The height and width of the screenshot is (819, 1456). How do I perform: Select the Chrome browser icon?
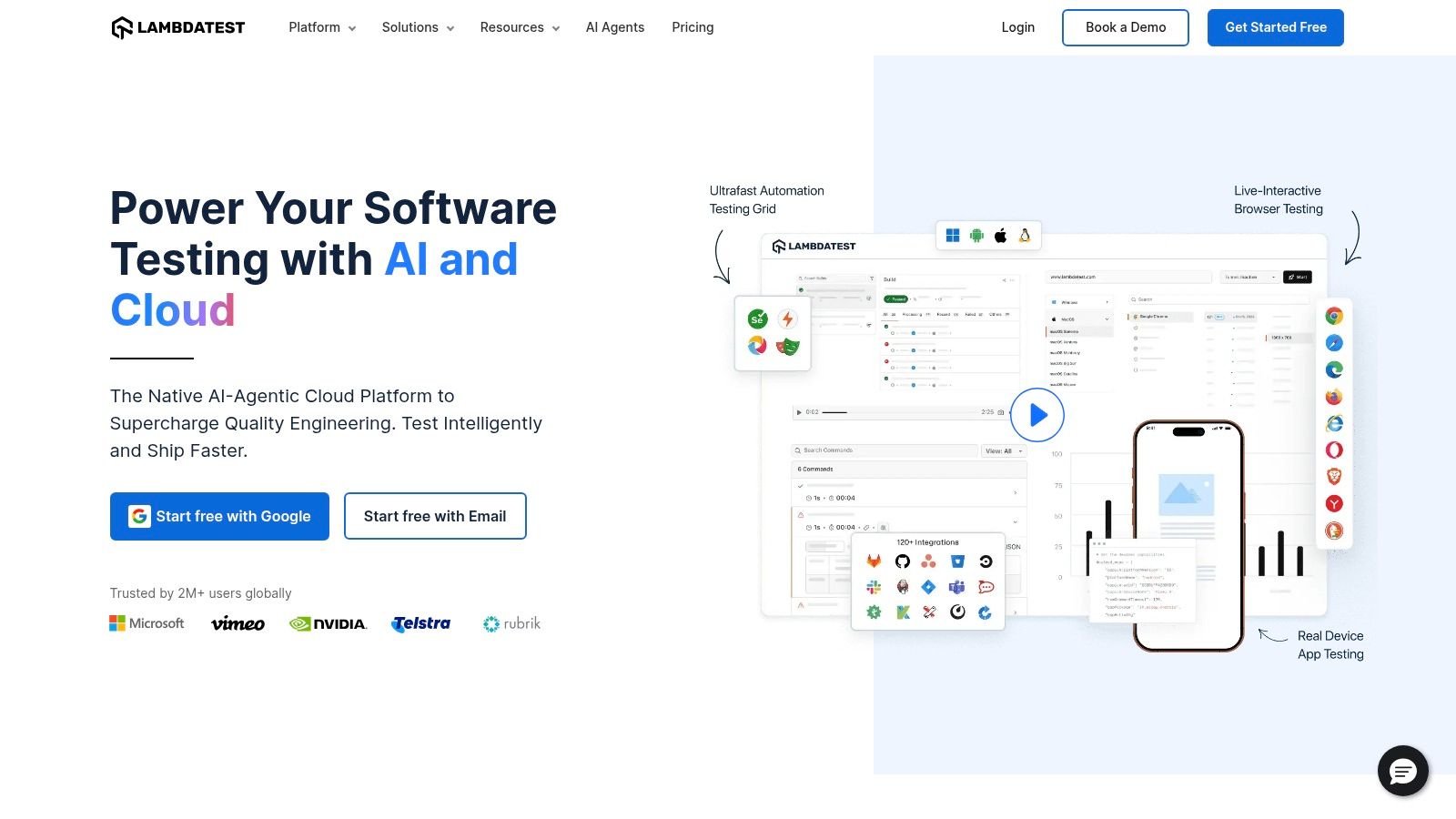tap(1334, 316)
